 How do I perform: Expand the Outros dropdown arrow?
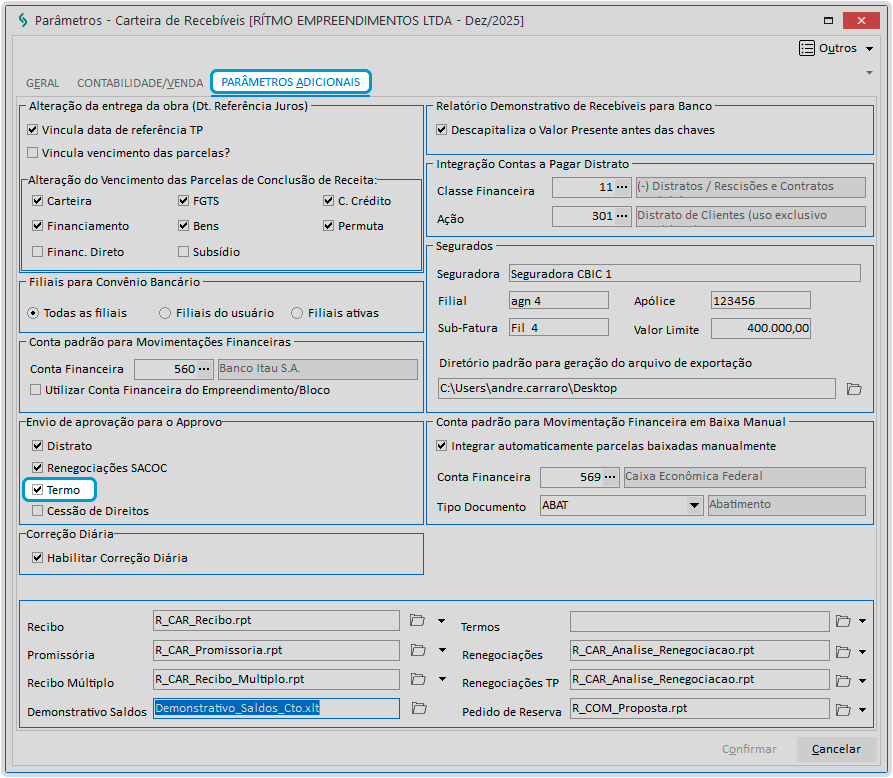(x=870, y=48)
